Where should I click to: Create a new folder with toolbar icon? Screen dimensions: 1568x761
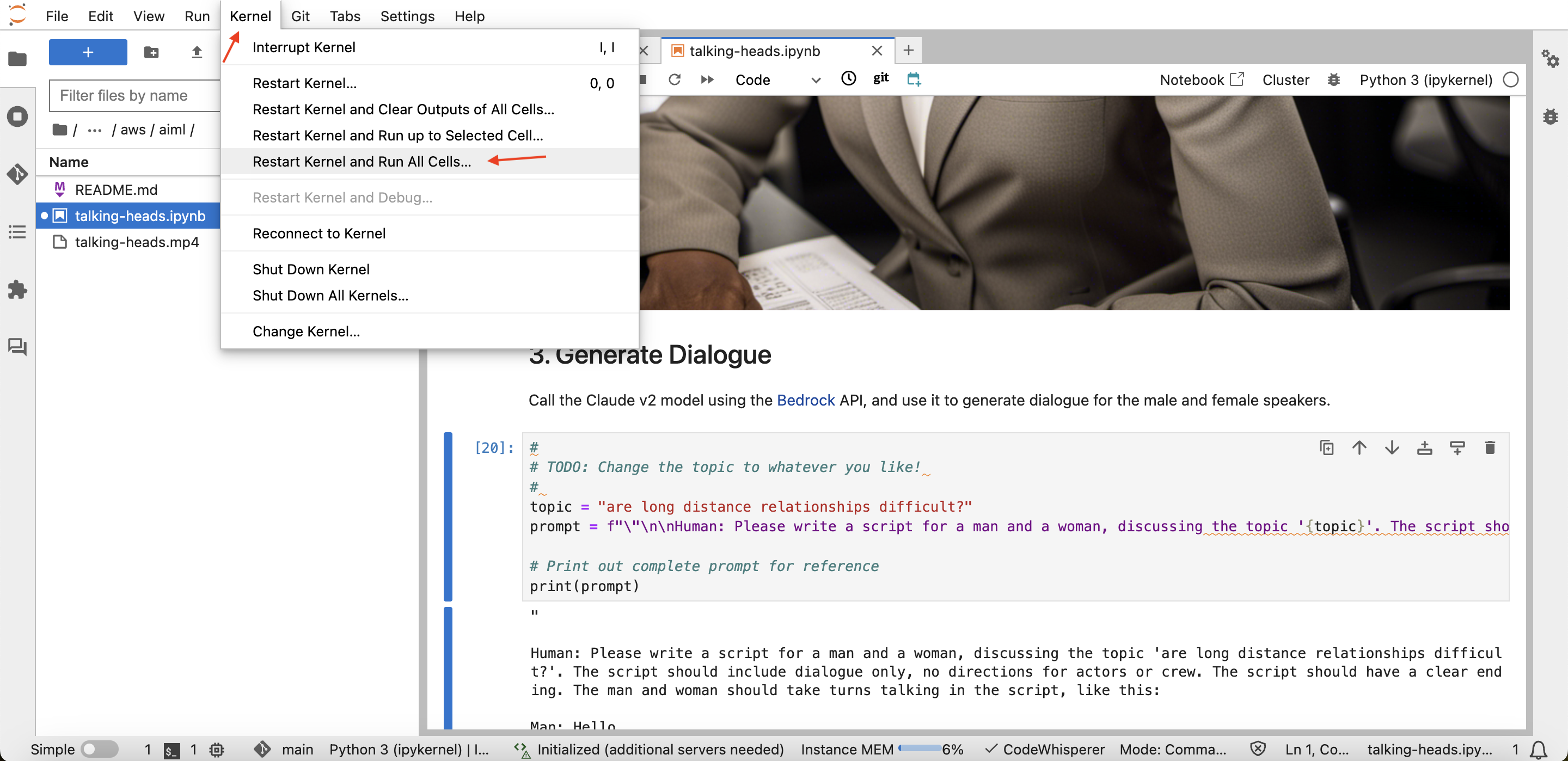(151, 52)
